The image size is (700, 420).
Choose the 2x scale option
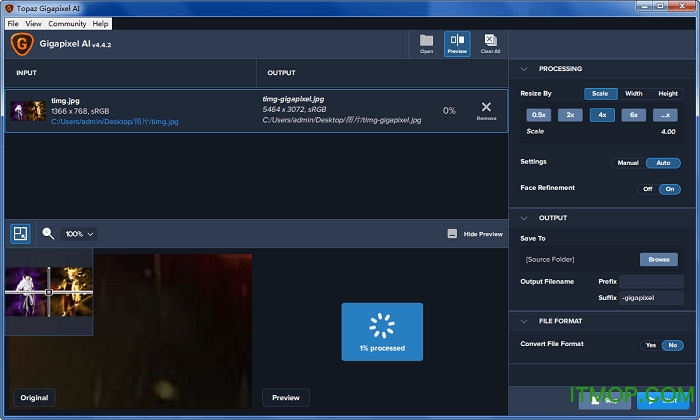point(570,115)
